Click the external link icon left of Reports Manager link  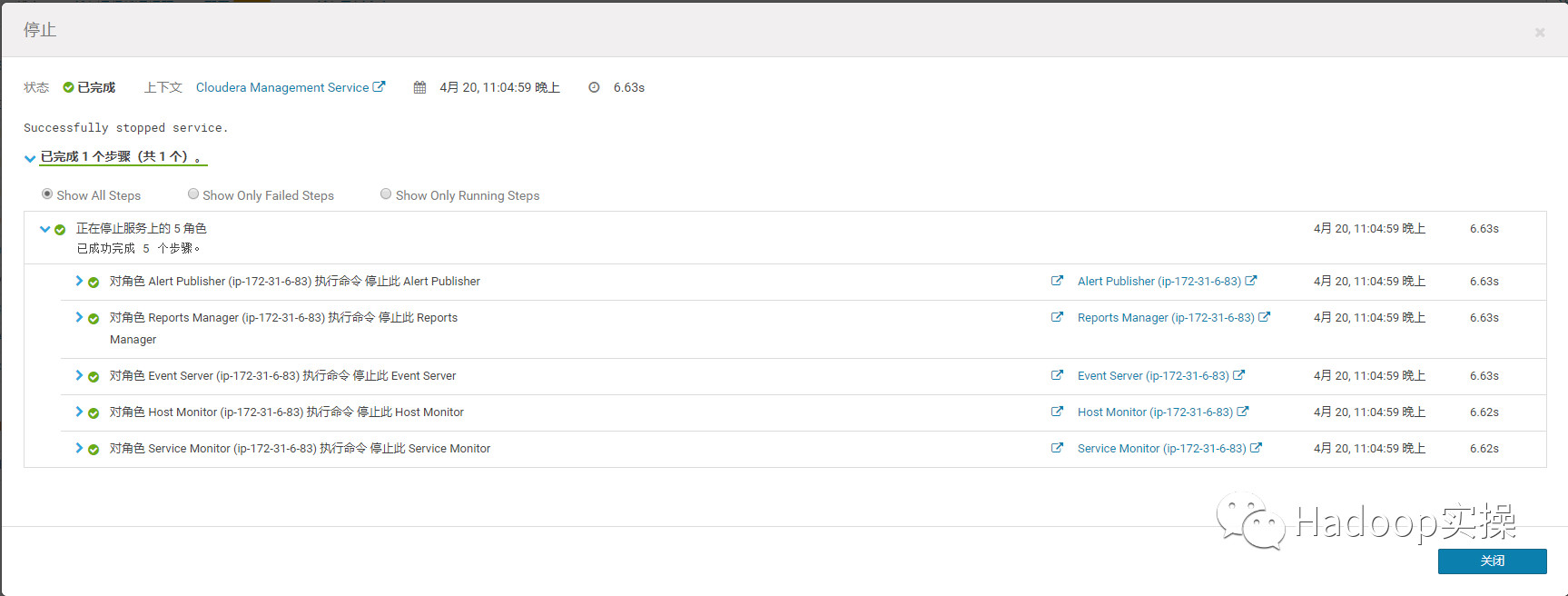point(1057,317)
